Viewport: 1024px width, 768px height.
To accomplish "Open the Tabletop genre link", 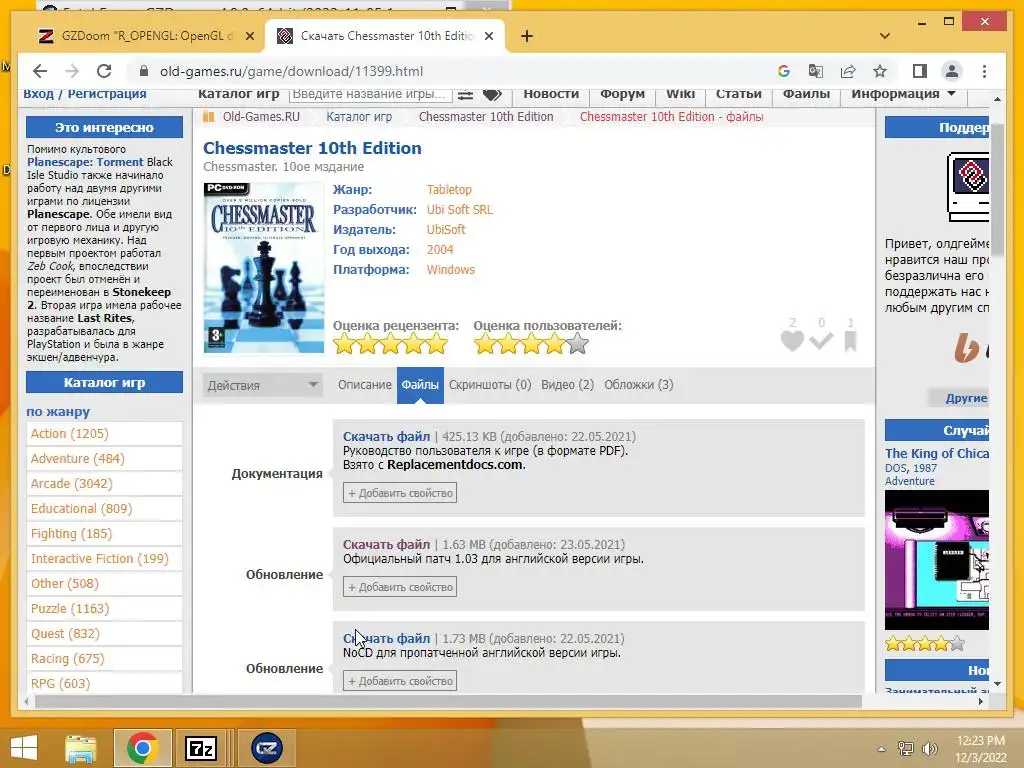I will click(x=449, y=189).
